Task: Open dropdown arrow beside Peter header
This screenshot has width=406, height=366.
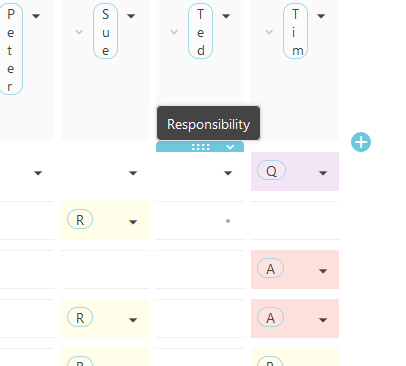Action: pyautogui.click(x=36, y=16)
